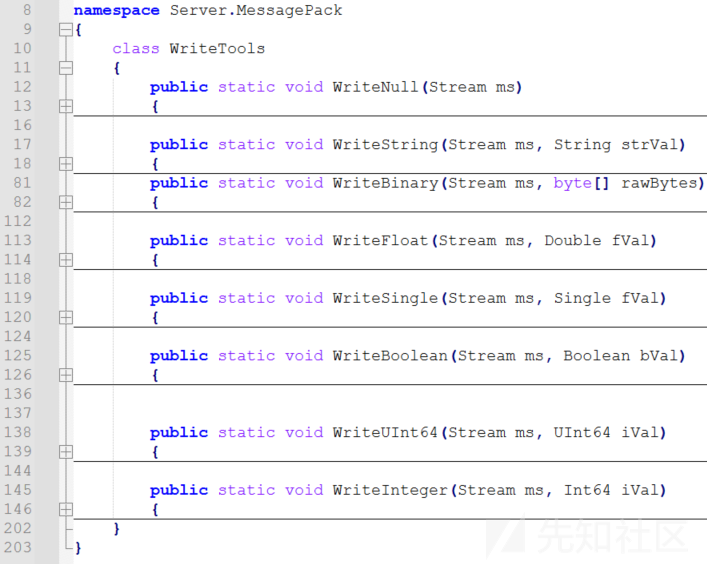This screenshot has width=707, height=564.
Task: Click line number 8 in gutter
Action: coord(27,10)
